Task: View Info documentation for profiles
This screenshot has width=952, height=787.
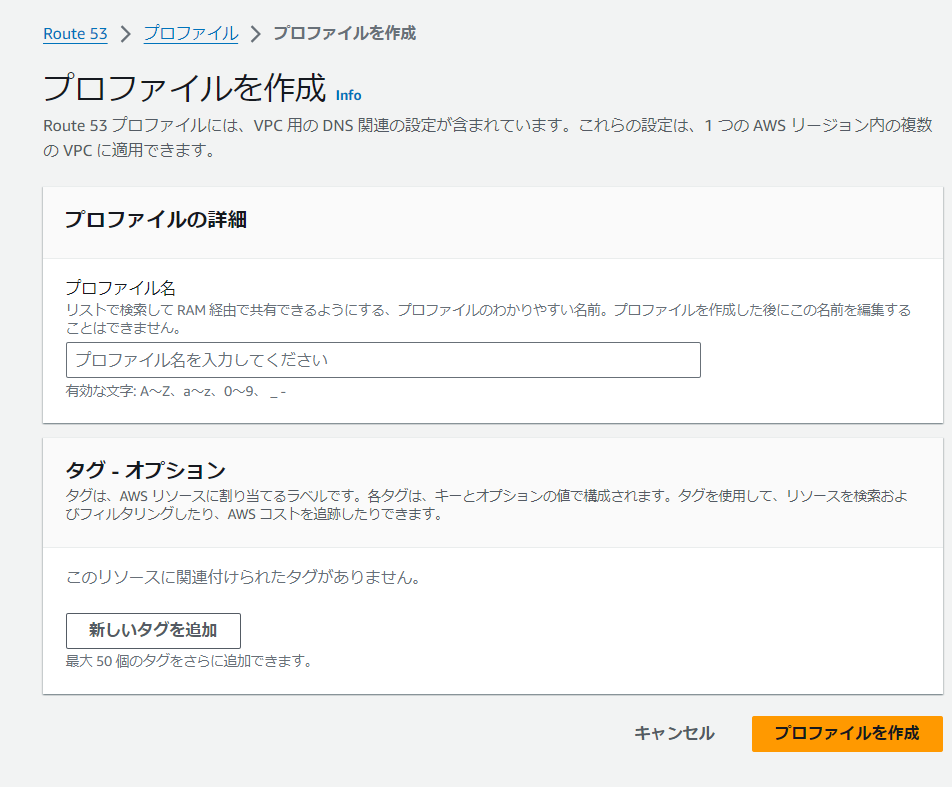Action: pyautogui.click(x=350, y=96)
